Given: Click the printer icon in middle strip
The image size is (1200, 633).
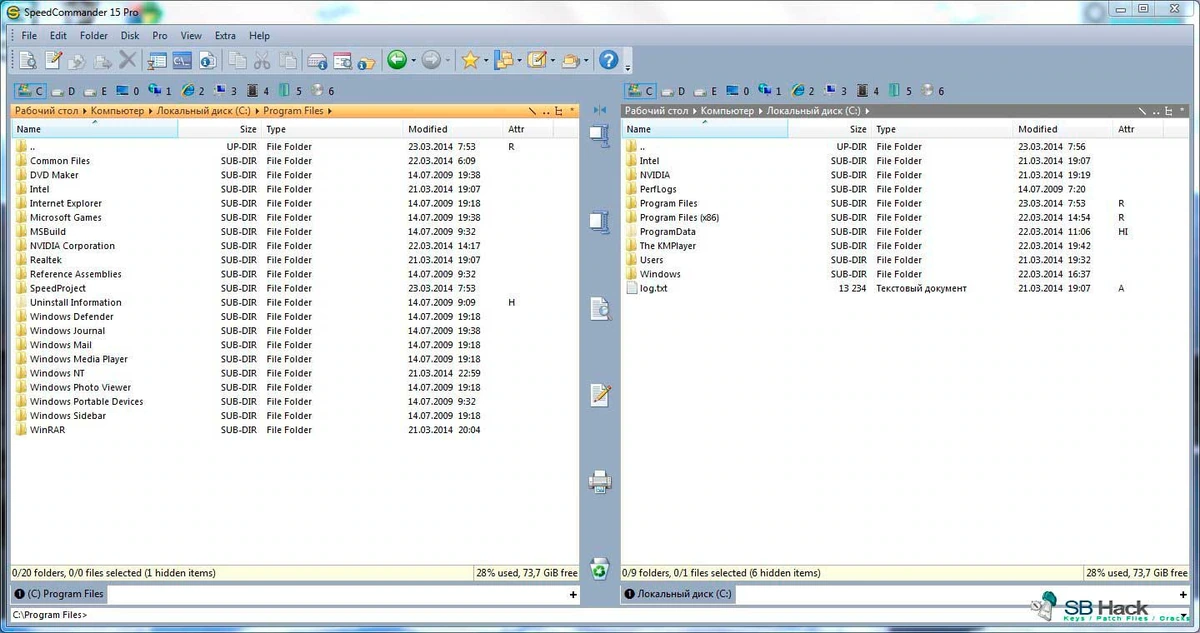Looking at the screenshot, I should point(600,482).
